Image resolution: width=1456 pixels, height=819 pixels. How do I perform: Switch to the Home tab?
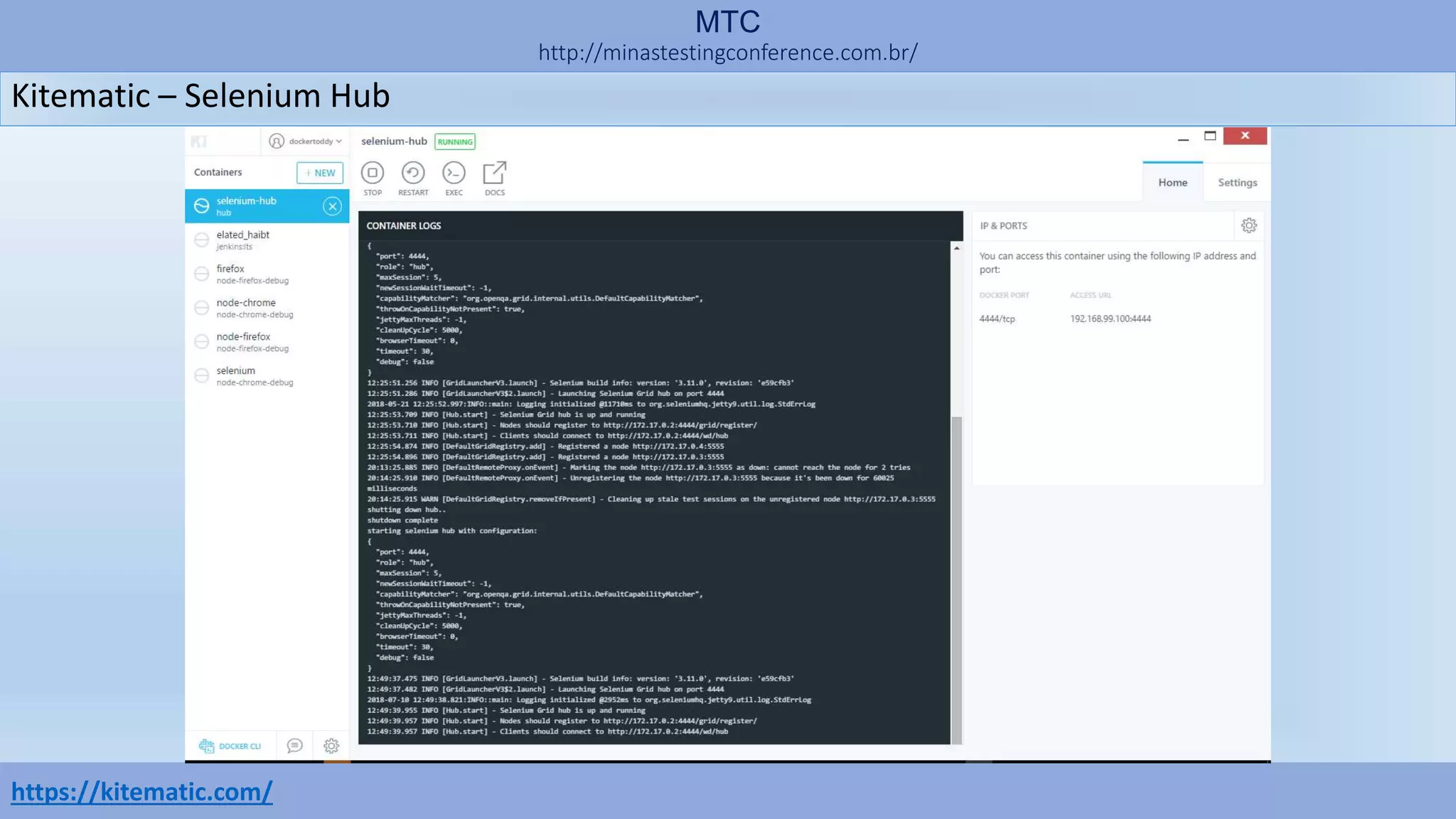click(1173, 183)
